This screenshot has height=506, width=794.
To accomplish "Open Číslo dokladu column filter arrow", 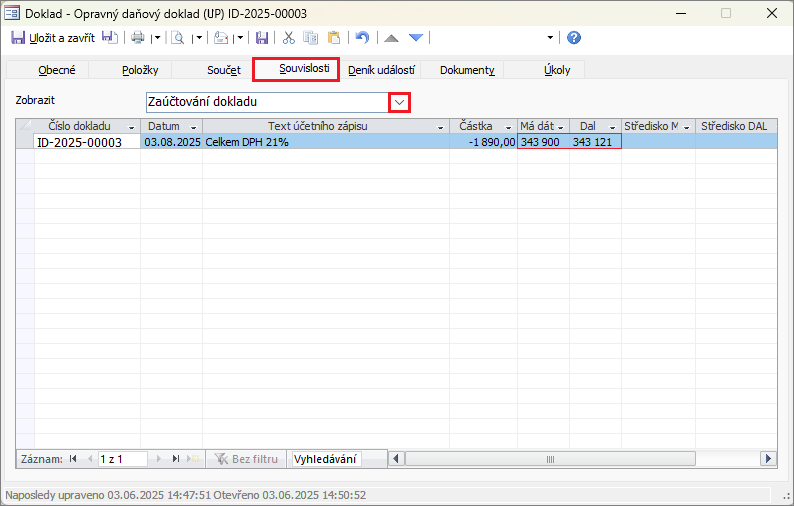I will pyautogui.click(x=132, y=127).
